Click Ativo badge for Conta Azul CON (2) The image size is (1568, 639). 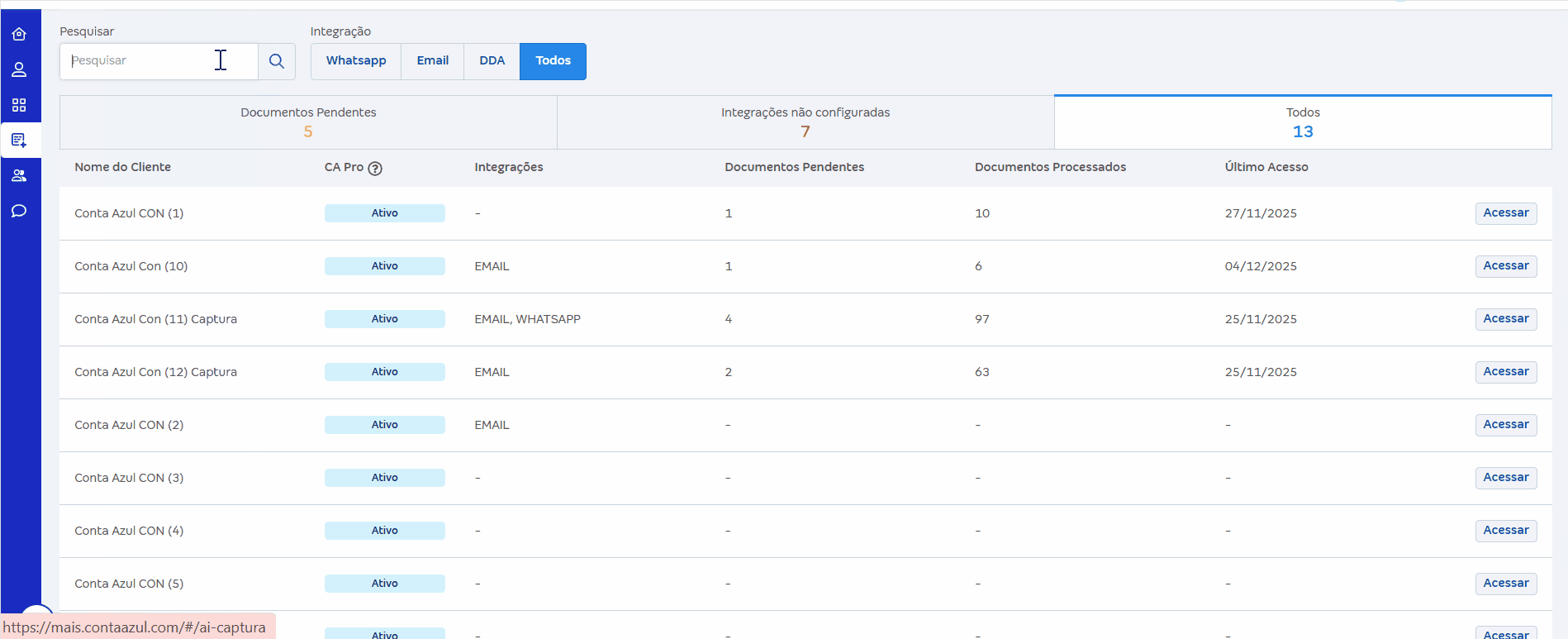(385, 425)
